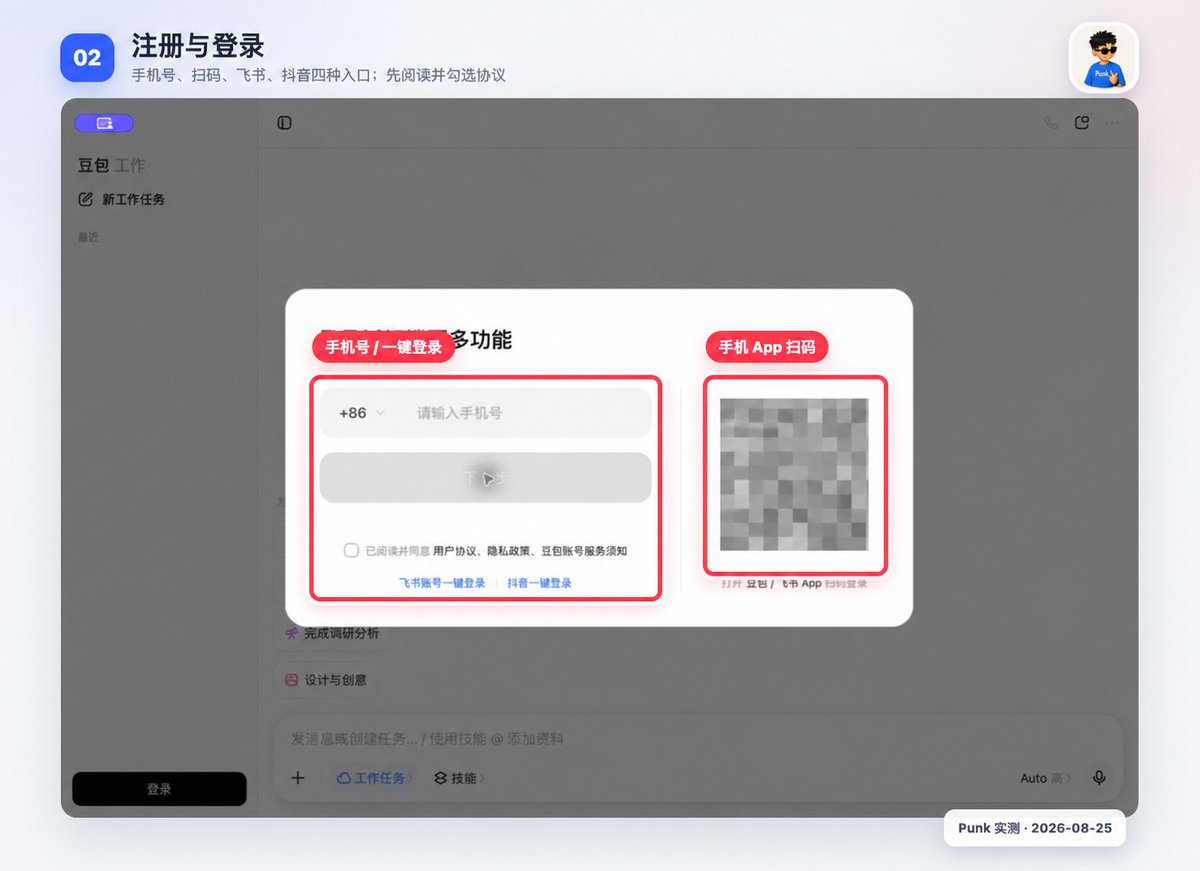
Task: Toggle the sidebar panel icon
Action: click(285, 123)
